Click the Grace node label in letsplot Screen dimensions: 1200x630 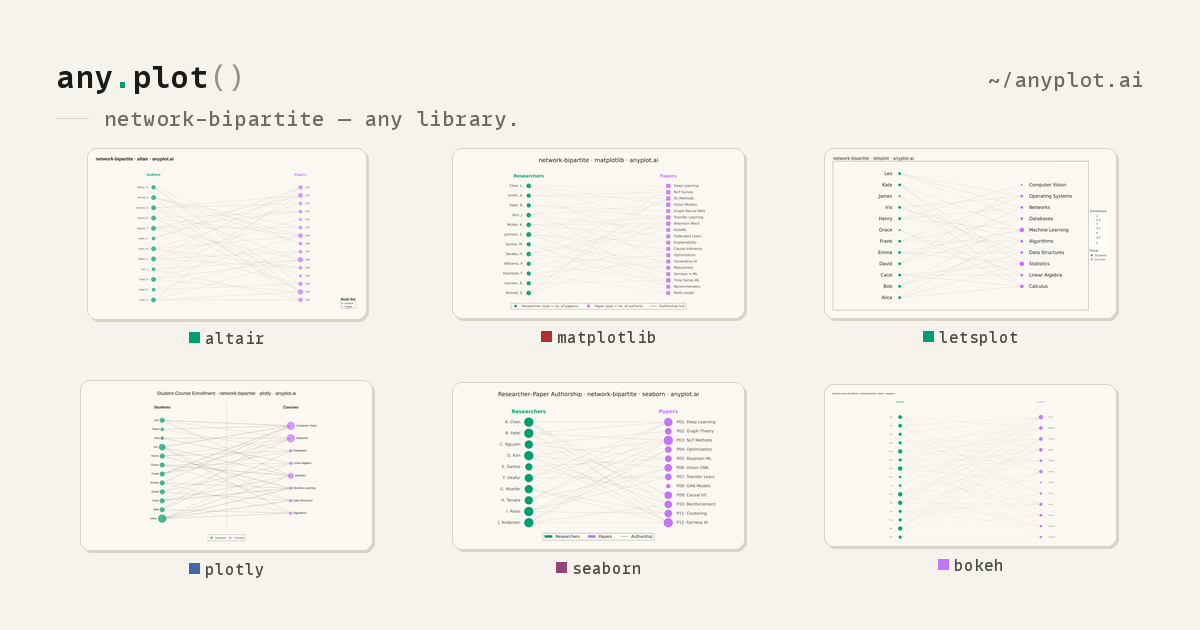886,230
